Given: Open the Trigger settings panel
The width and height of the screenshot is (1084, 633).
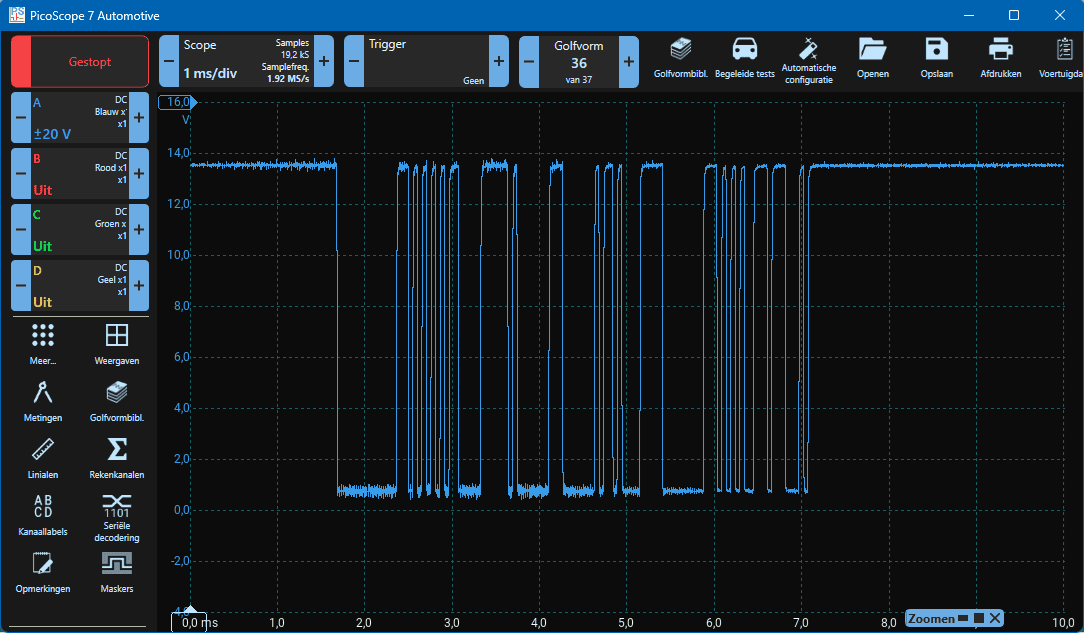Looking at the screenshot, I should pyautogui.click(x=426, y=61).
